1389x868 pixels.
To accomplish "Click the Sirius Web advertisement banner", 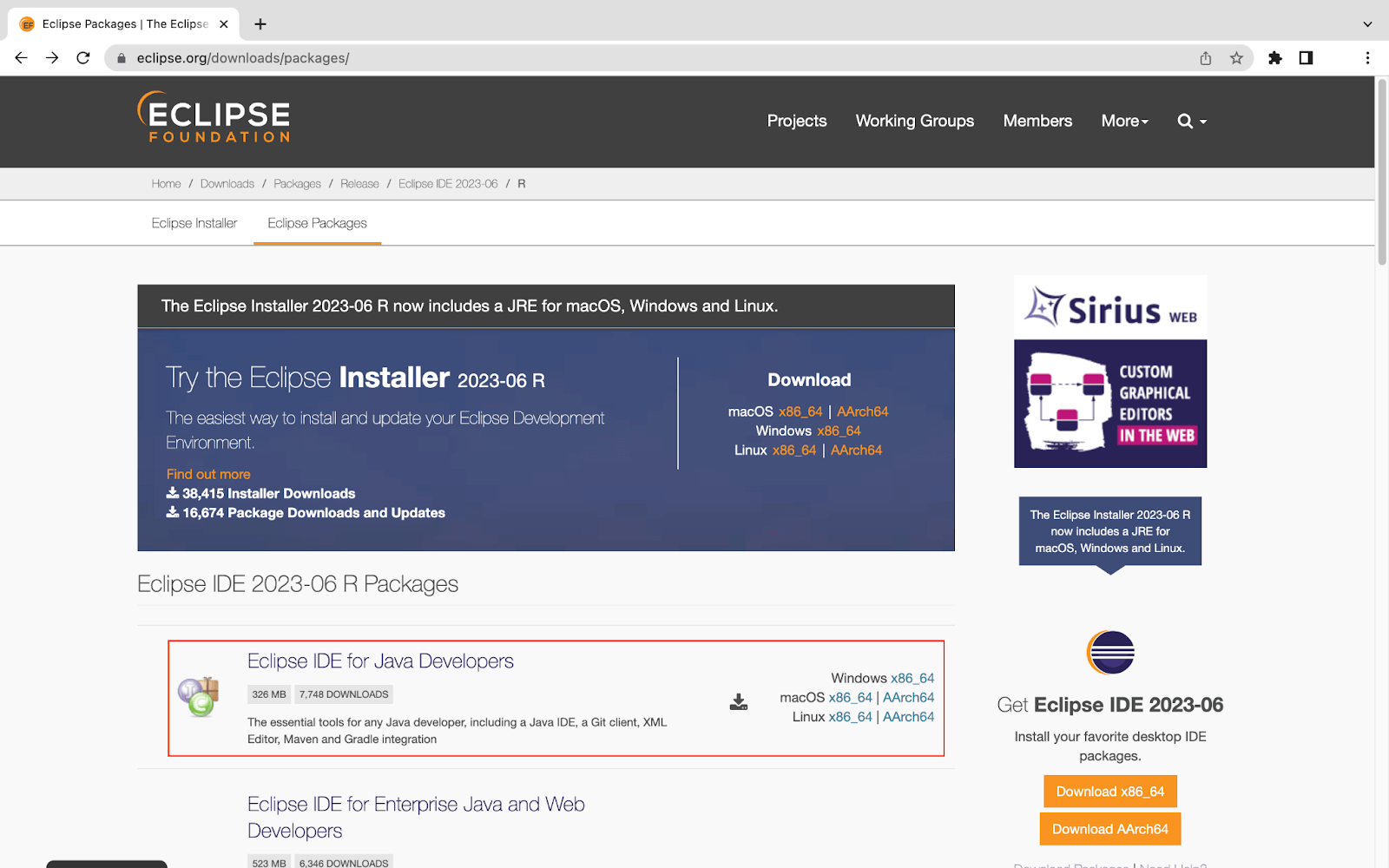I will pyautogui.click(x=1110, y=372).
